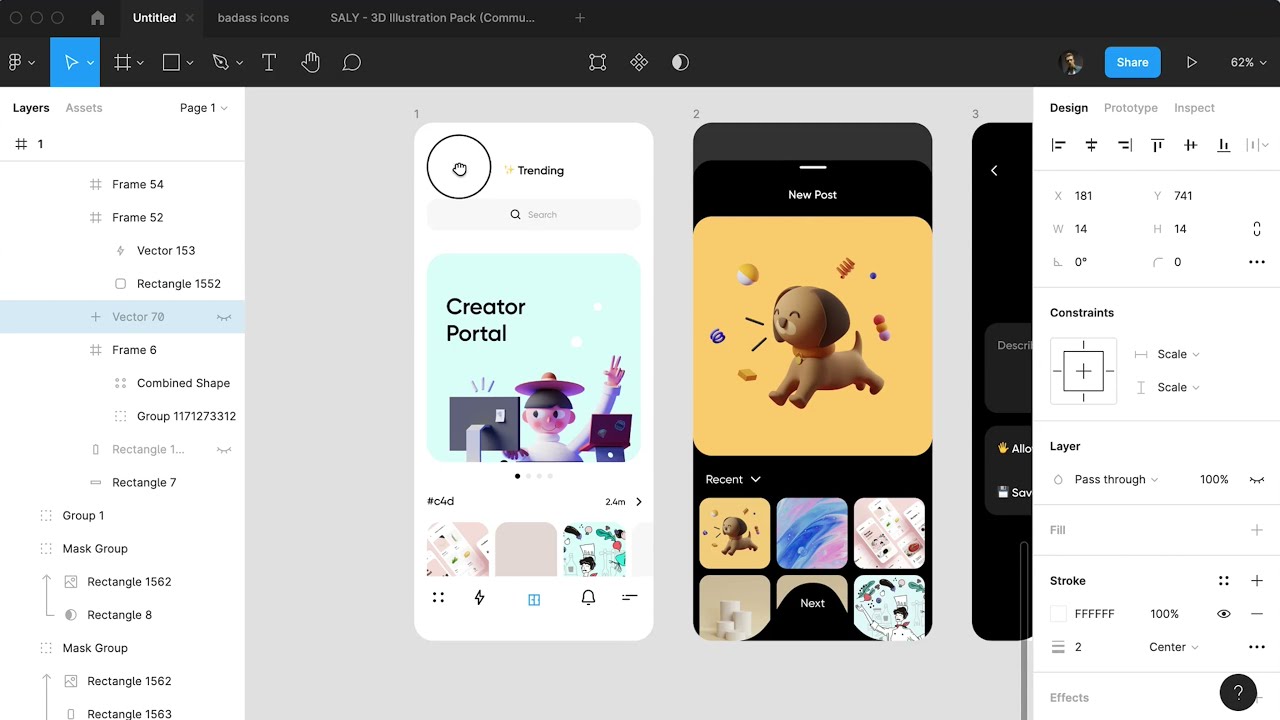This screenshot has width=1280, height=720.
Task: Click the stroke color swatch FFFFFF
Action: point(1058,614)
